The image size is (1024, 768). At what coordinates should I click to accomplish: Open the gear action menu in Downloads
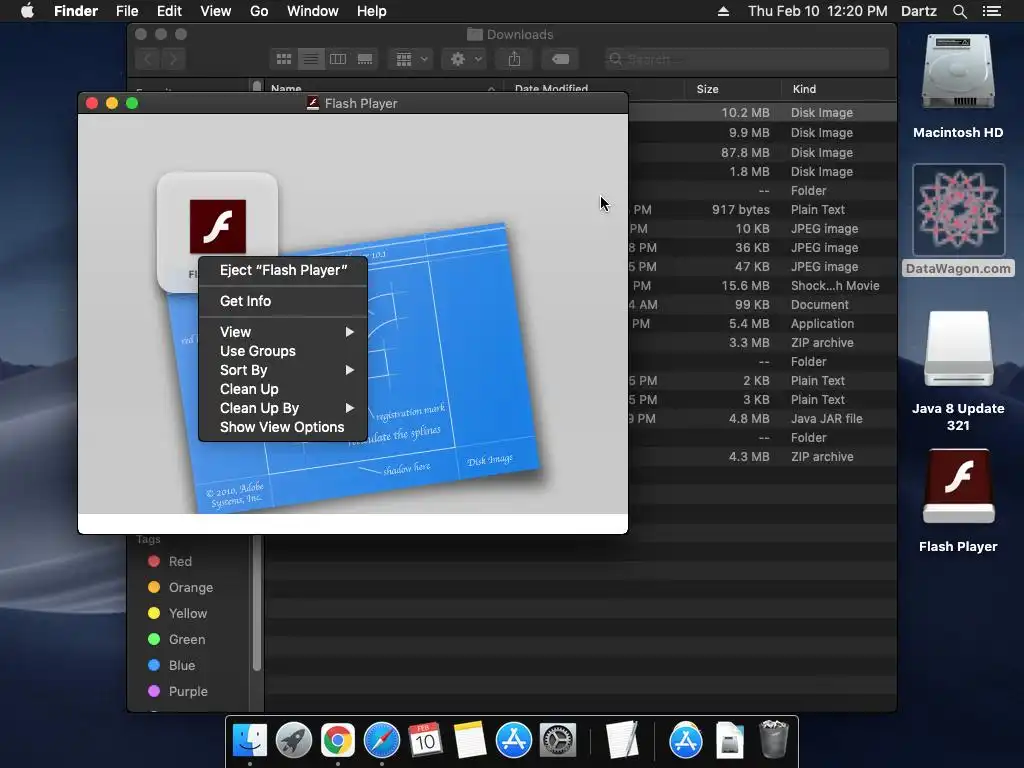click(464, 59)
